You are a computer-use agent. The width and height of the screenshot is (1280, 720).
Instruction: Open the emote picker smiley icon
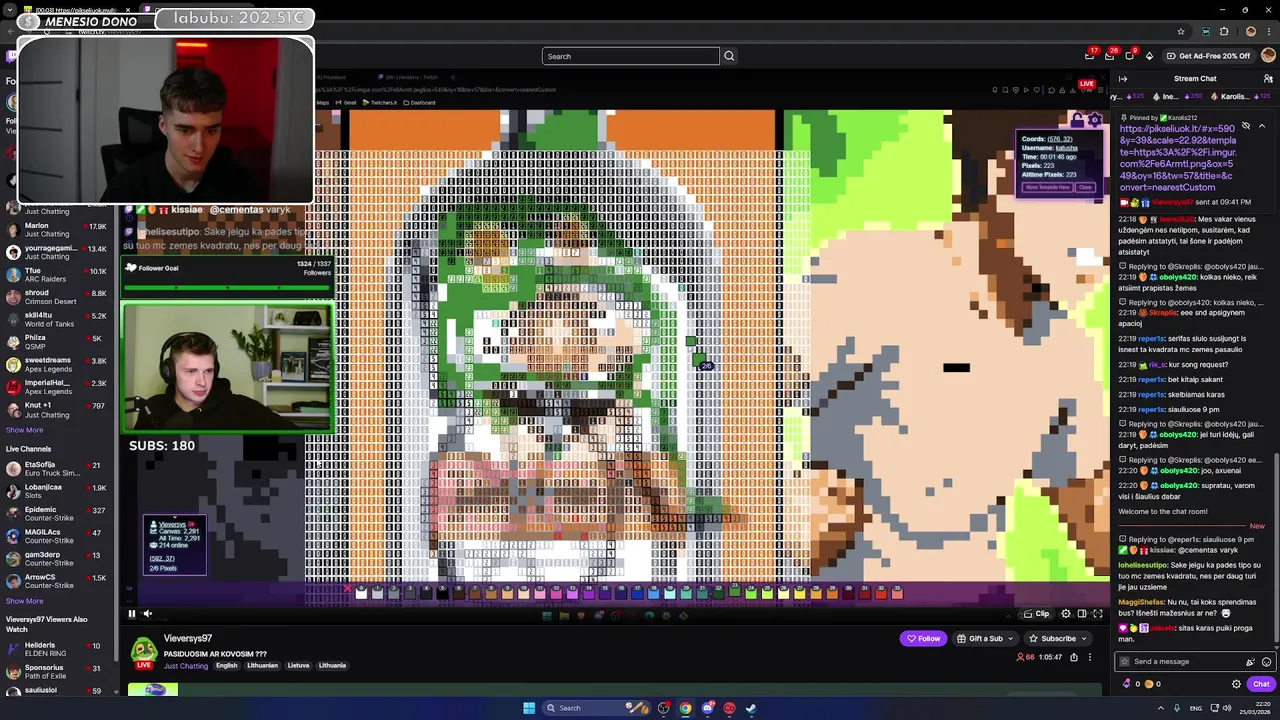1266,662
